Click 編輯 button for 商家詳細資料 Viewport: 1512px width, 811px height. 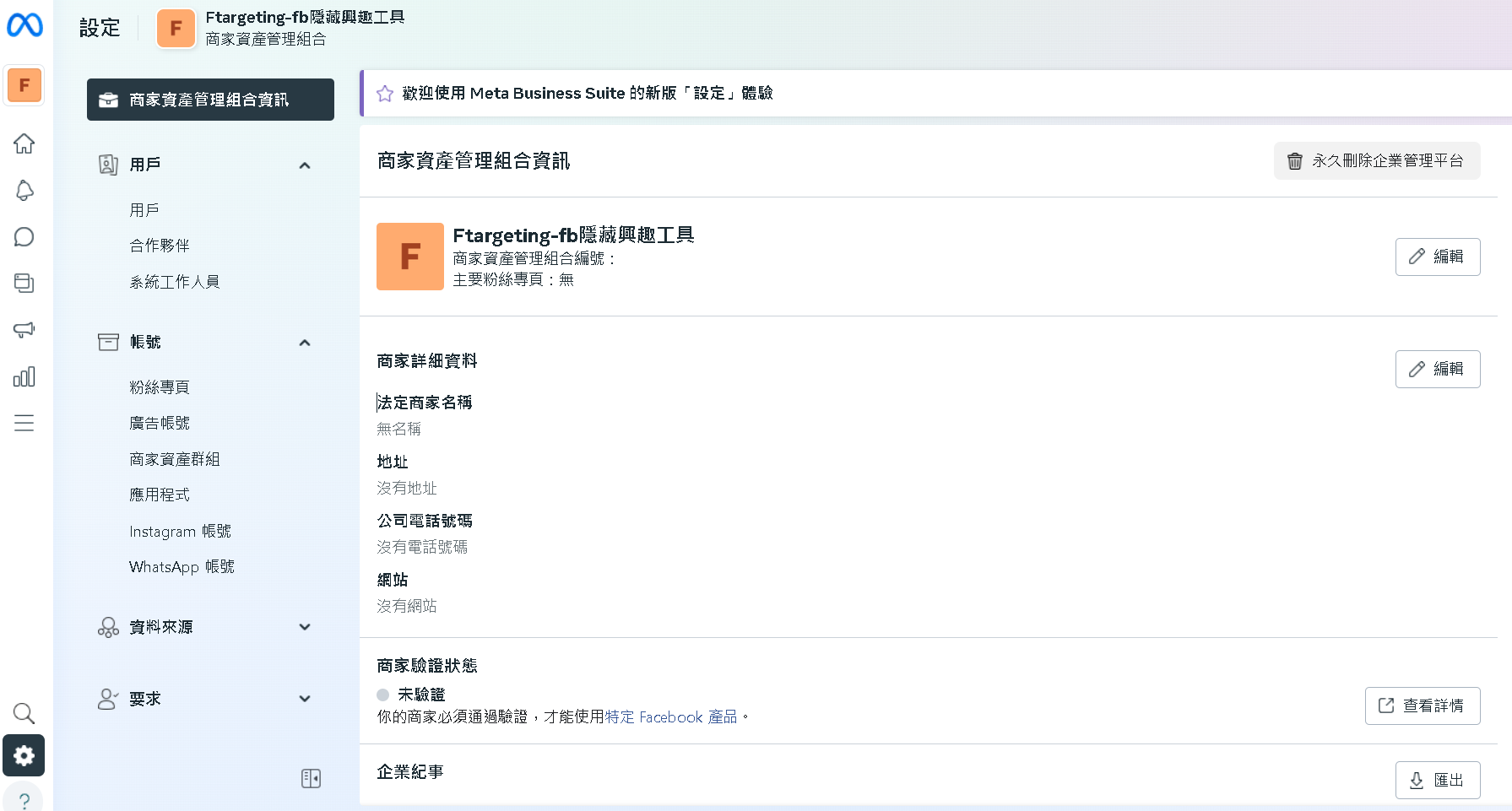click(x=1438, y=369)
